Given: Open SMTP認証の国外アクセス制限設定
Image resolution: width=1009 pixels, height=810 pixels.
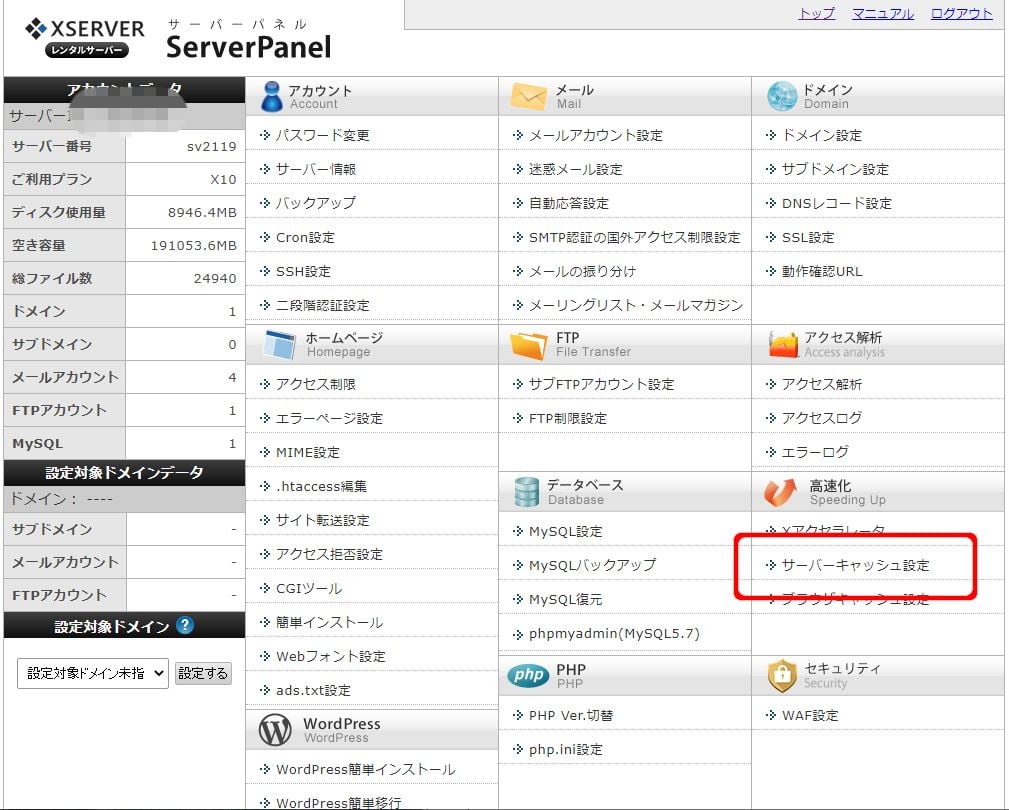Looking at the screenshot, I should tap(634, 237).
